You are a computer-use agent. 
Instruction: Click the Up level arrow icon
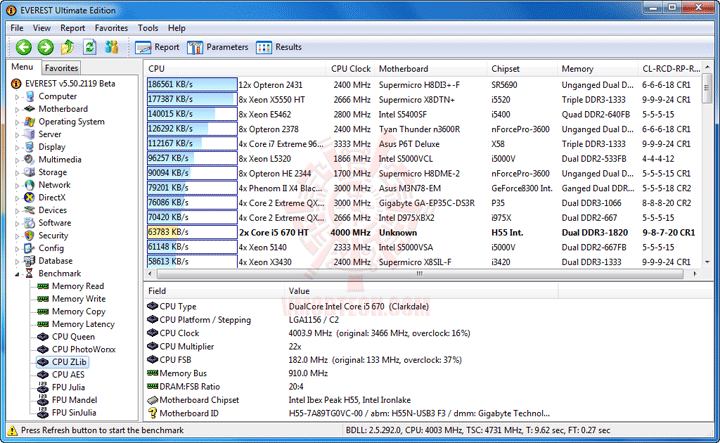click(x=68, y=47)
